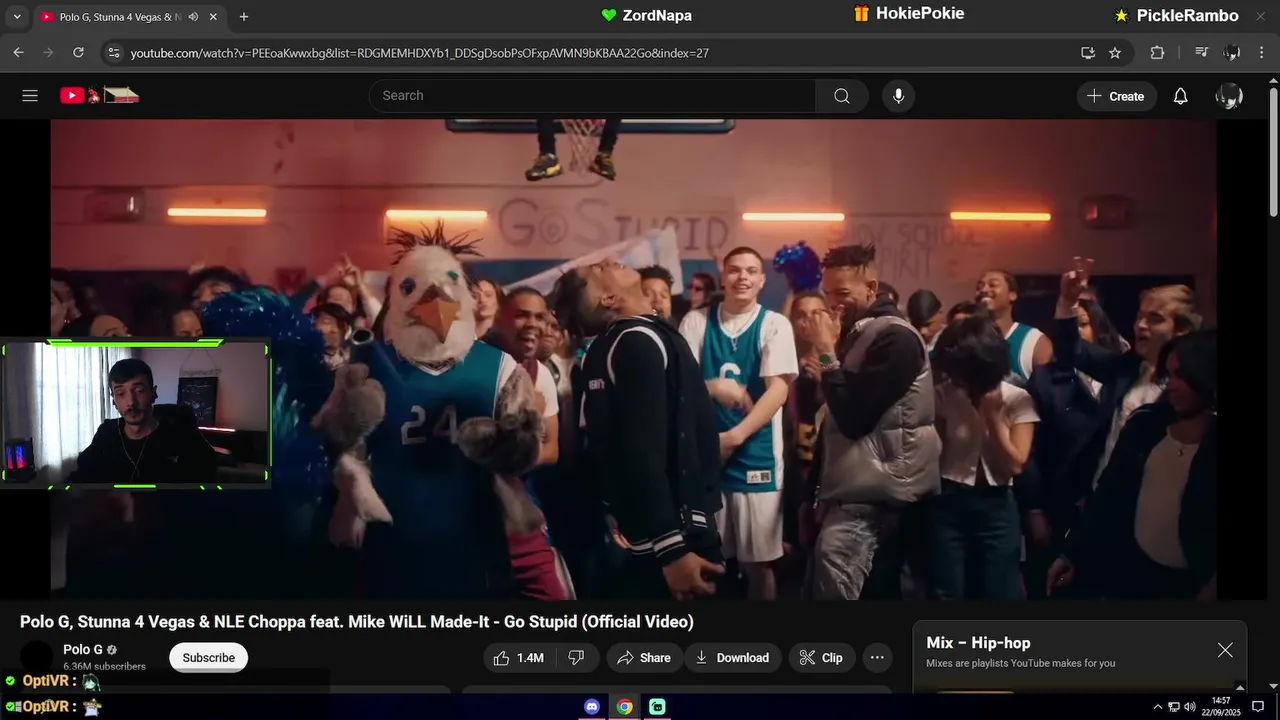
Task: Dislike the video
Action: coord(576,658)
